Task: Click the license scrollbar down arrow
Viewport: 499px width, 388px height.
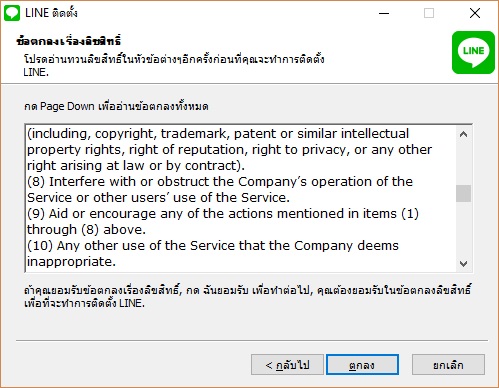Action: [x=463, y=264]
